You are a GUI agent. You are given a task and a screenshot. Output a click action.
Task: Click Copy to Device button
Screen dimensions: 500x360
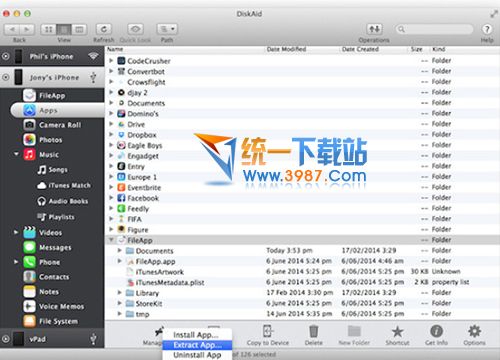[x=267, y=335]
